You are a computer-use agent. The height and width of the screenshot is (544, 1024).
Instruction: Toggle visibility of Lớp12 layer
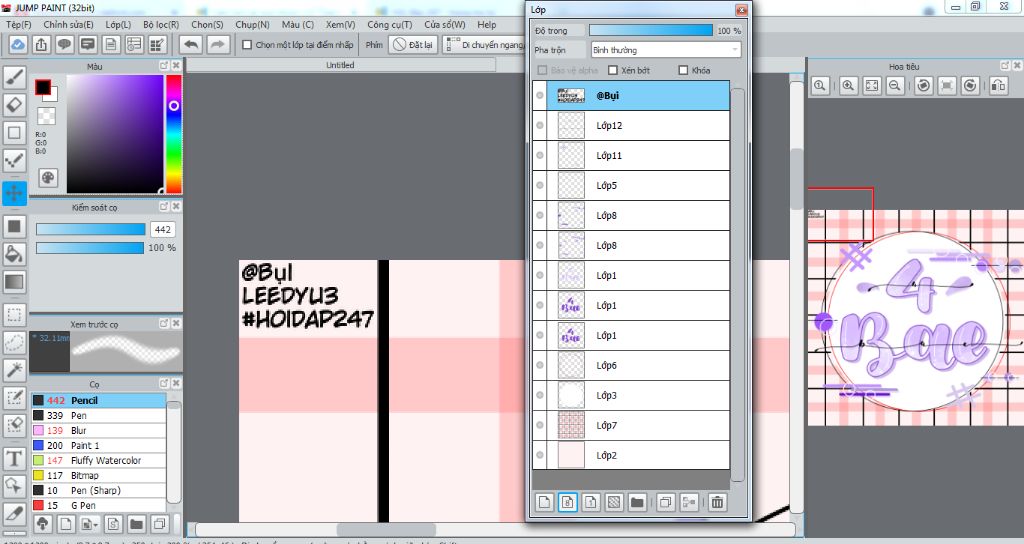[x=540, y=125]
